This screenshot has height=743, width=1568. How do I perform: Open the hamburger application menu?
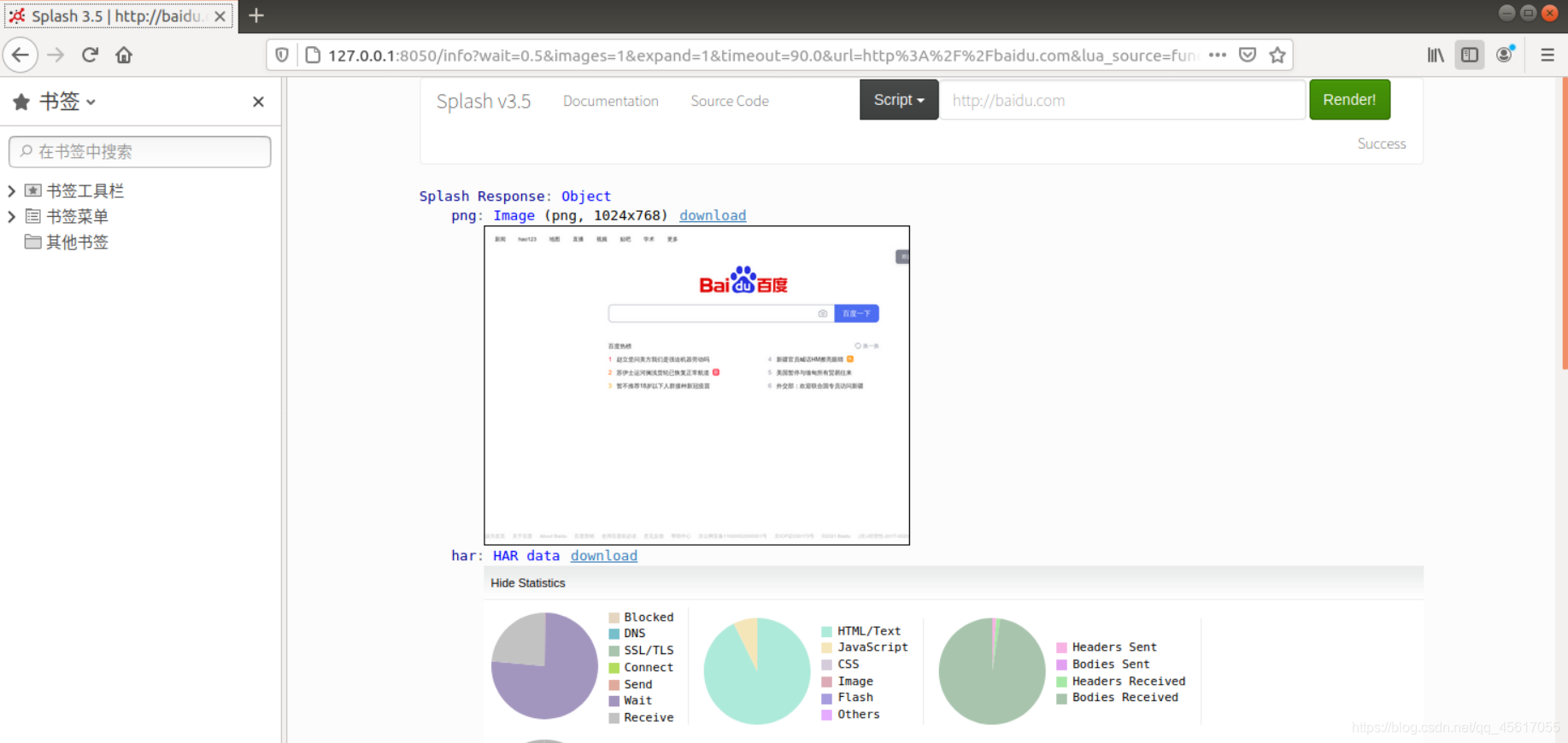point(1547,56)
